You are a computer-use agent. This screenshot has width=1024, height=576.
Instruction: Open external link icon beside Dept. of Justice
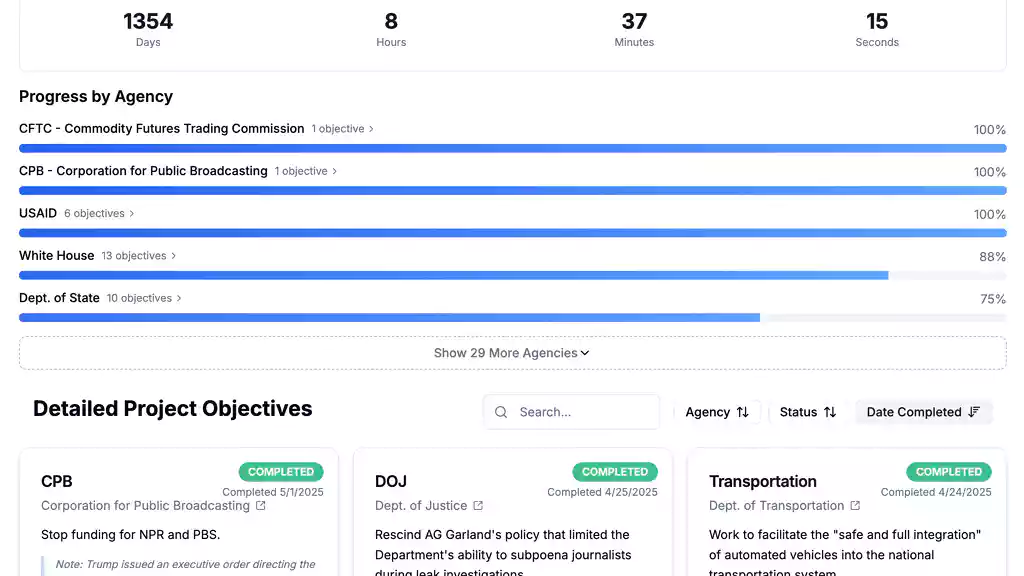coord(478,505)
